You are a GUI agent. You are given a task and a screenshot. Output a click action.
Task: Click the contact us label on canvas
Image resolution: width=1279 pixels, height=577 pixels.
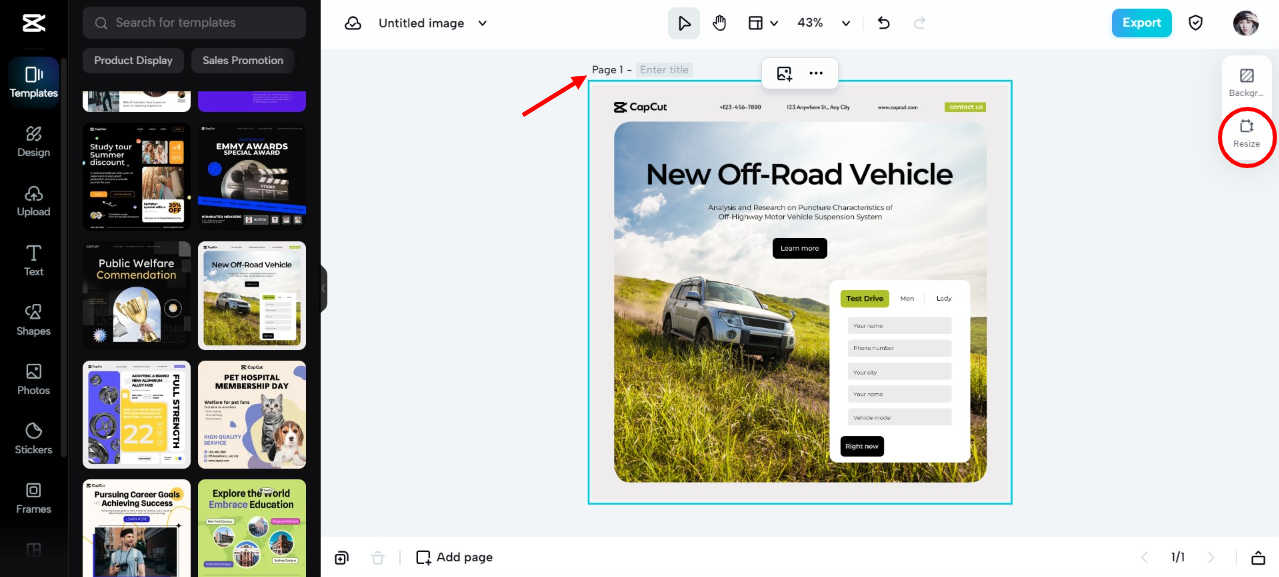pyautogui.click(x=965, y=107)
